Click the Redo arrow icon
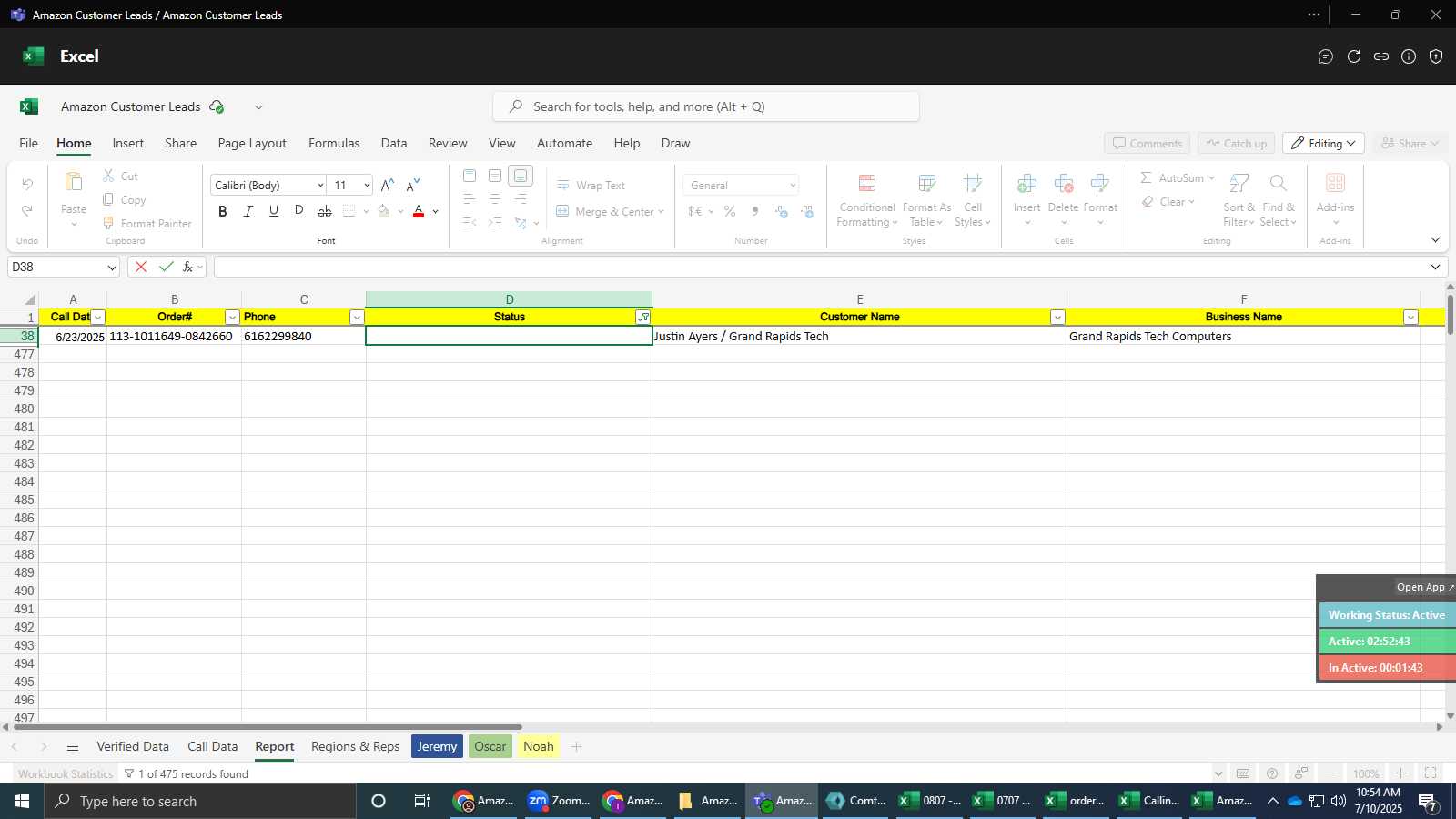This screenshot has height=819, width=1456. click(27, 210)
